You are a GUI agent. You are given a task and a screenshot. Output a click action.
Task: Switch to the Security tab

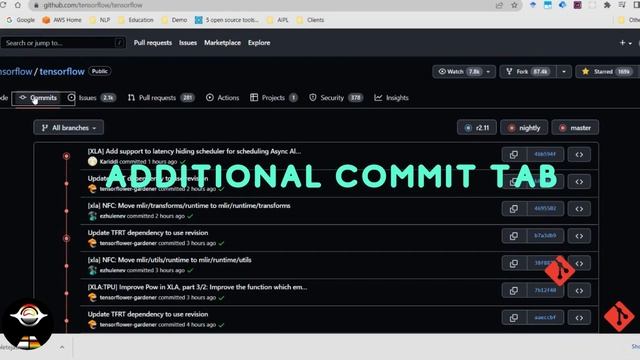(x=336, y=98)
